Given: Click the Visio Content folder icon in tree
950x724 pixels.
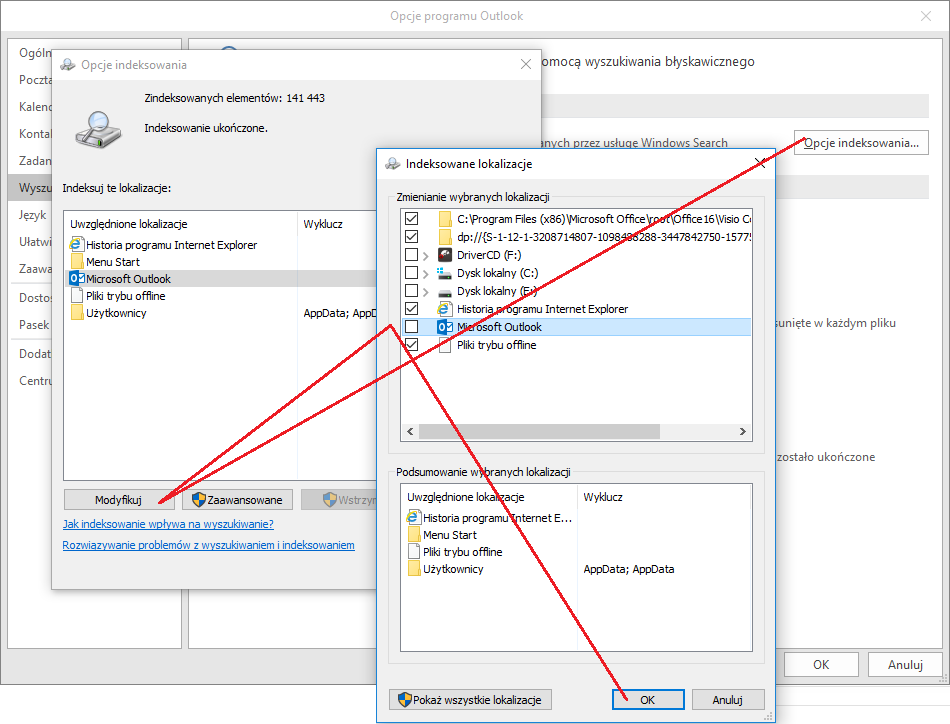Looking at the screenshot, I should pos(445,219).
